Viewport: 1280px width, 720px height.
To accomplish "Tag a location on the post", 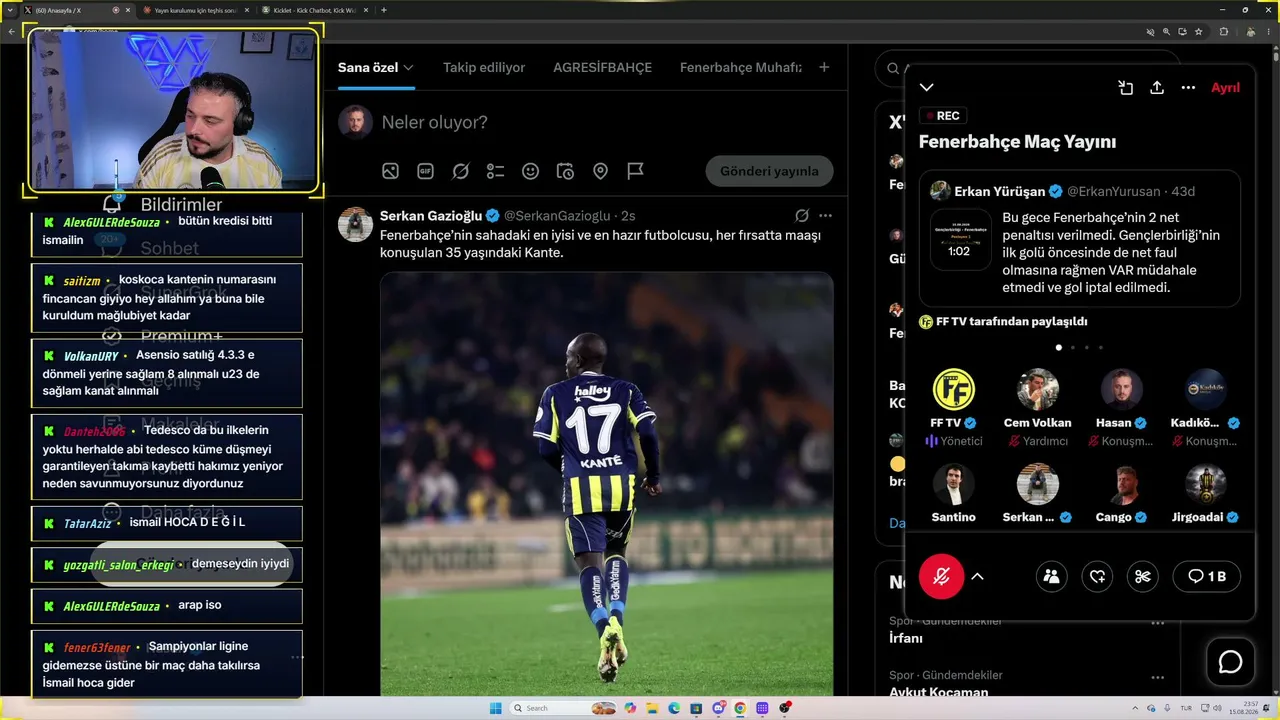I will (x=600, y=171).
